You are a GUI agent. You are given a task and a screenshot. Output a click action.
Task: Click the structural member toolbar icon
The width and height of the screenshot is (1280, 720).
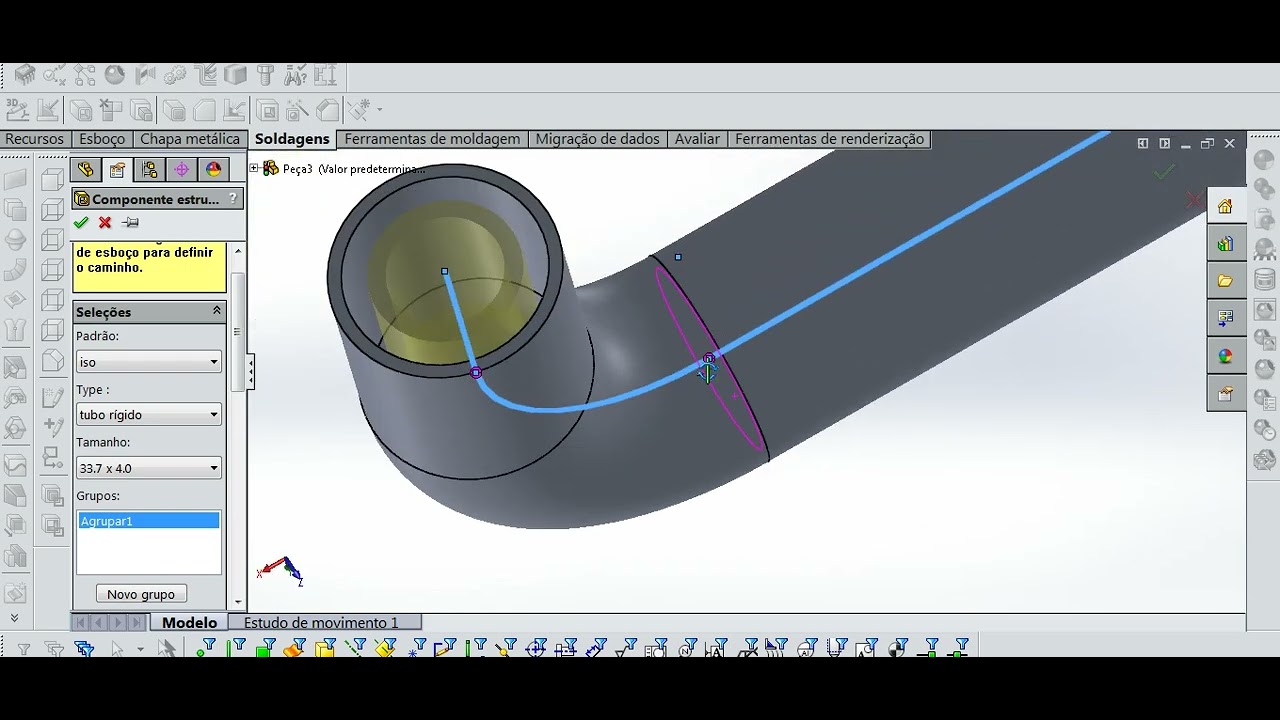(x=81, y=109)
